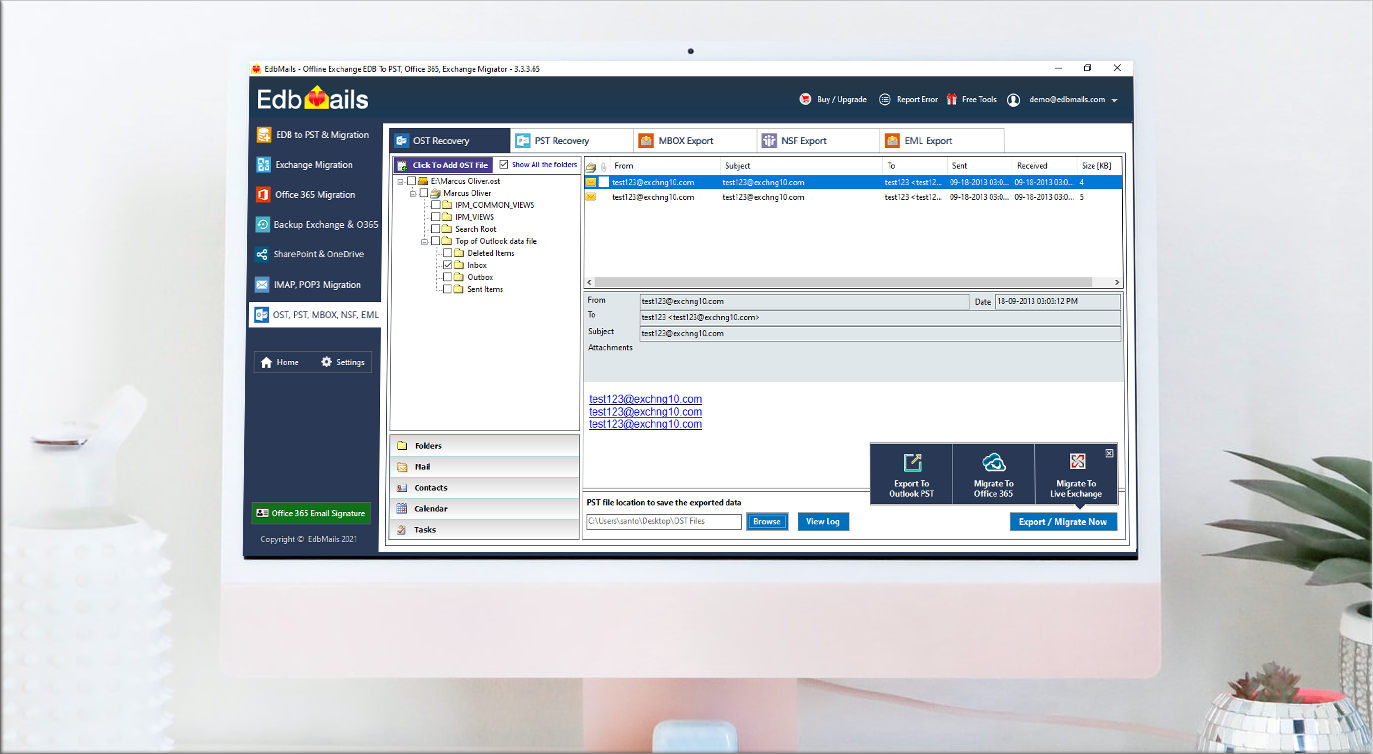Check the Sent Items folder checkbox
Screen dimensions: 1373x754
[x=447, y=289]
